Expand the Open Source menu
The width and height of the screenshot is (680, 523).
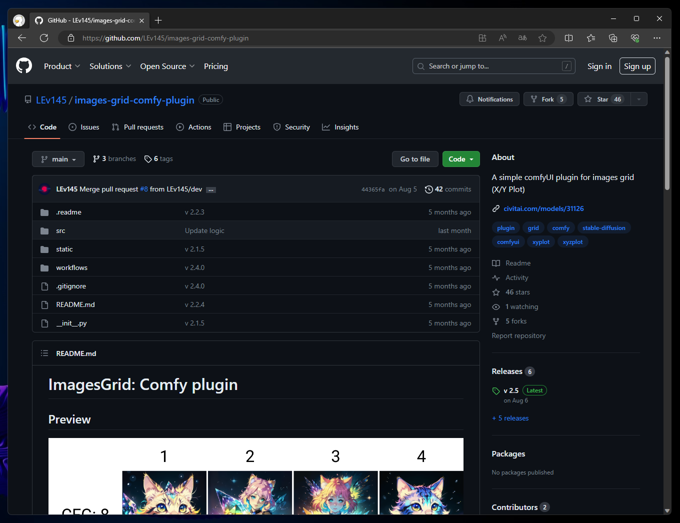[x=167, y=66]
